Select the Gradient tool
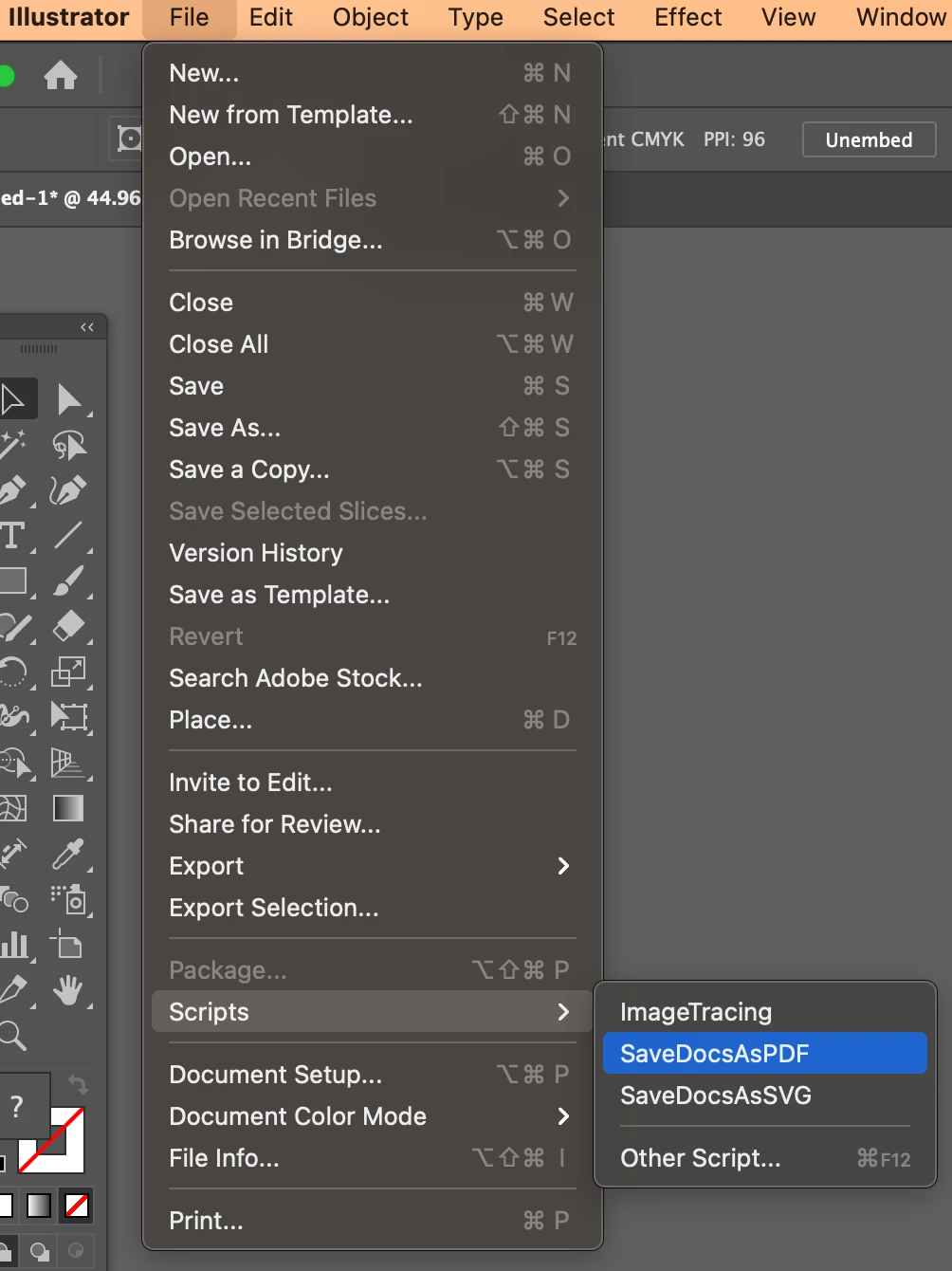 (69, 808)
